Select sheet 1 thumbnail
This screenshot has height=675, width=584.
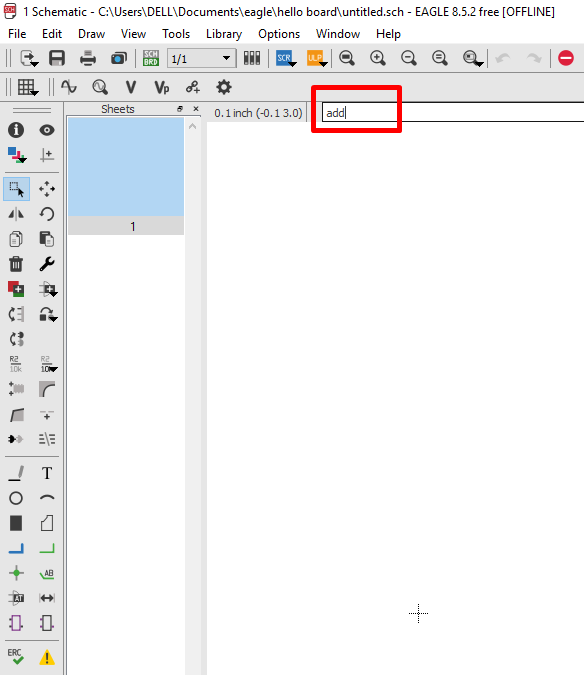[126, 176]
